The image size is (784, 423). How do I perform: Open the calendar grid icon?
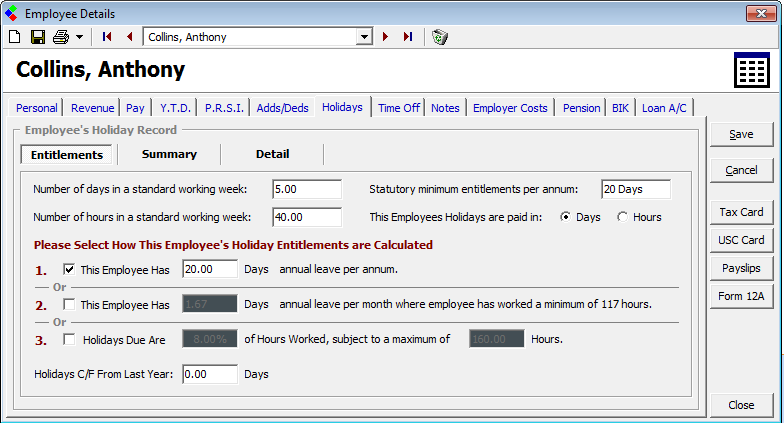(750, 71)
